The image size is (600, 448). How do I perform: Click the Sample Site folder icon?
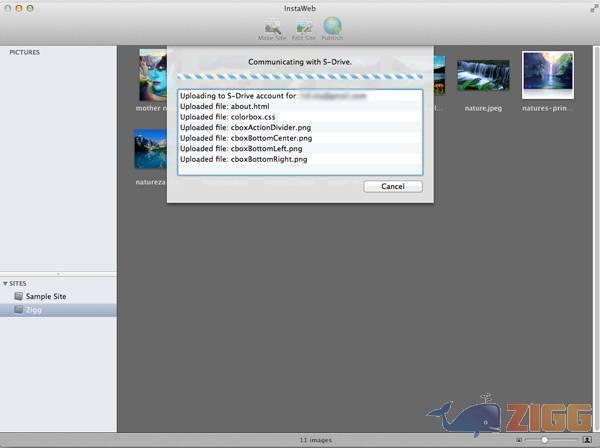pos(18,296)
